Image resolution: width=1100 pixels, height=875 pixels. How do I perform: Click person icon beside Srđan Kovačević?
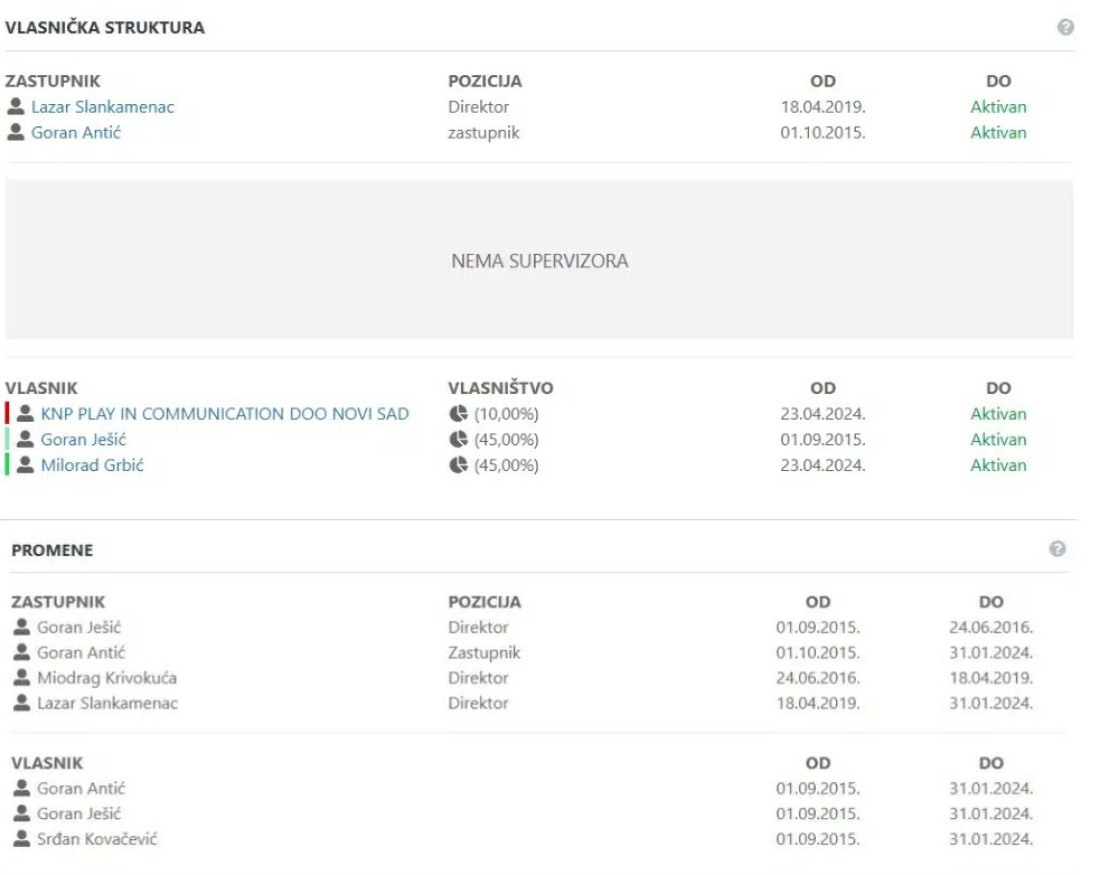point(22,839)
